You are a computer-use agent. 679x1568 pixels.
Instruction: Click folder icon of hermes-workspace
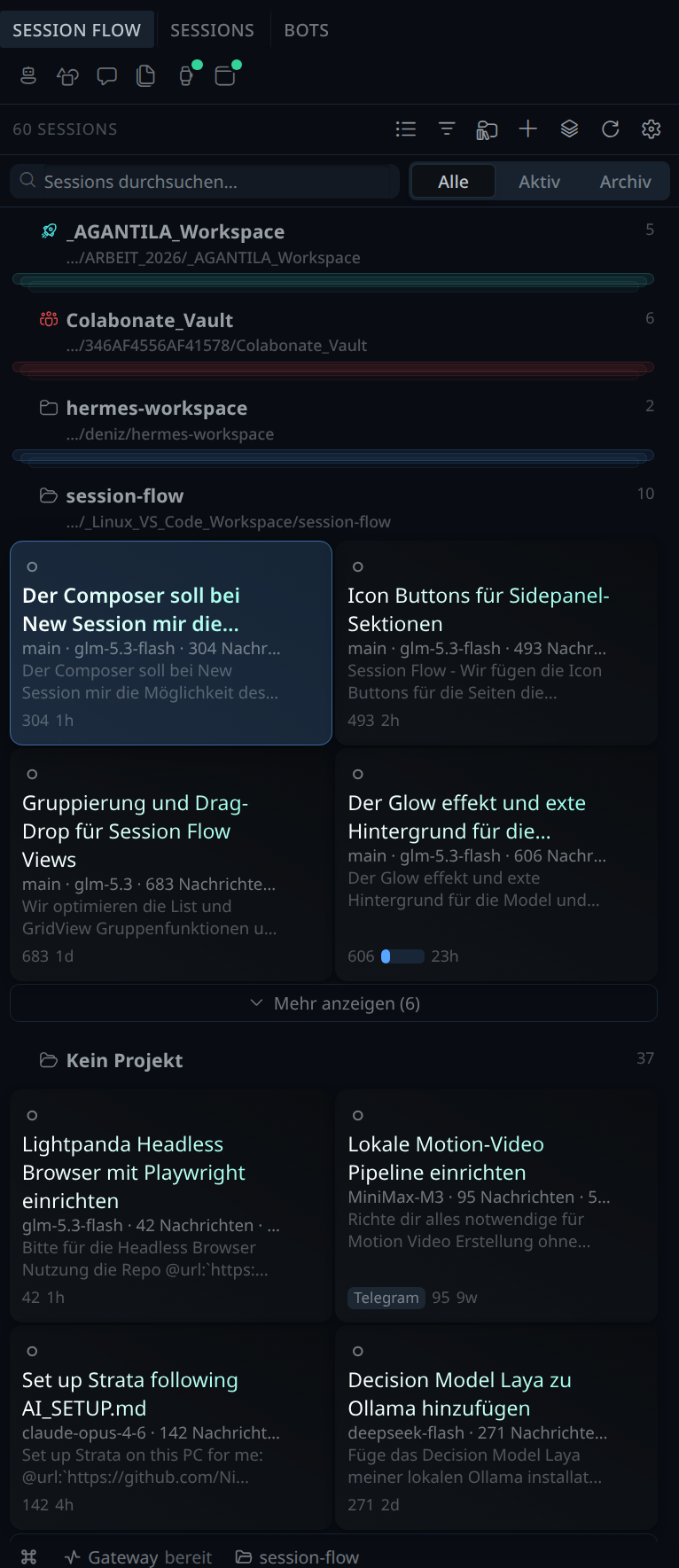point(49,408)
